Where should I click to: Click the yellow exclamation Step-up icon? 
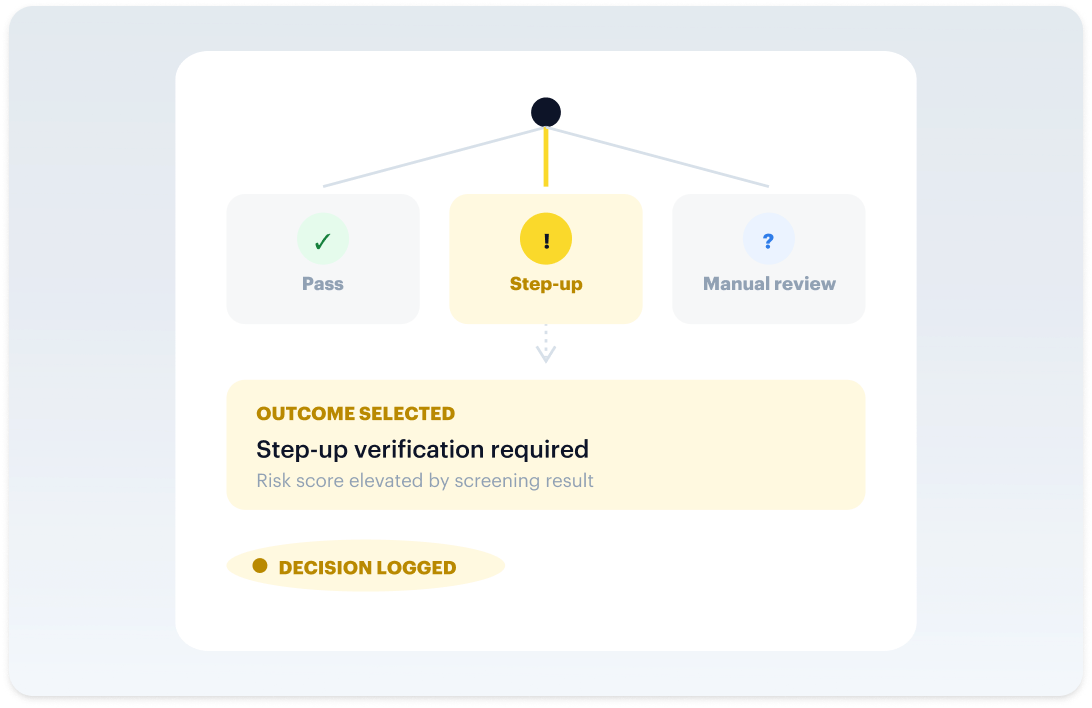tap(546, 239)
